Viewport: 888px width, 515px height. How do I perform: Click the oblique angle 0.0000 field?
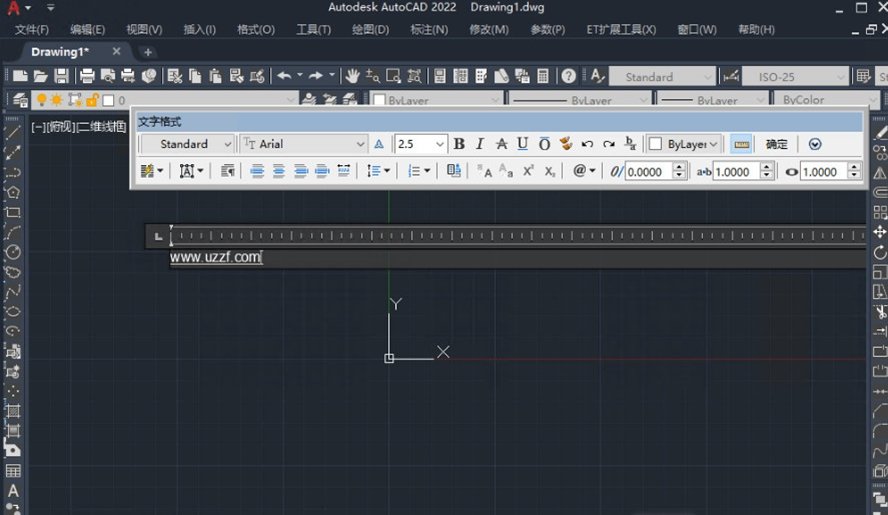click(x=649, y=172)
